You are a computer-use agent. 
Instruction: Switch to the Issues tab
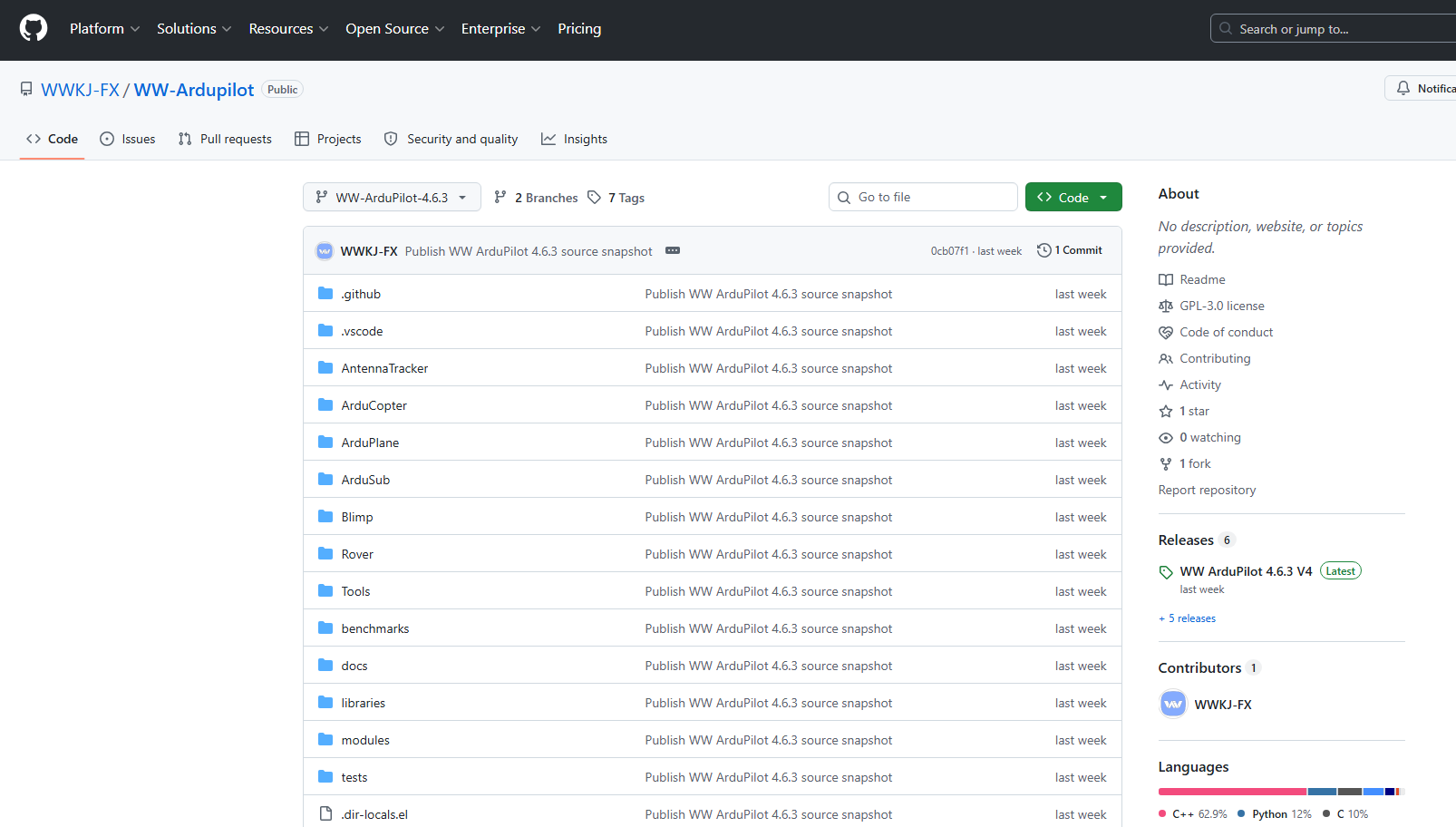(128, 139)
